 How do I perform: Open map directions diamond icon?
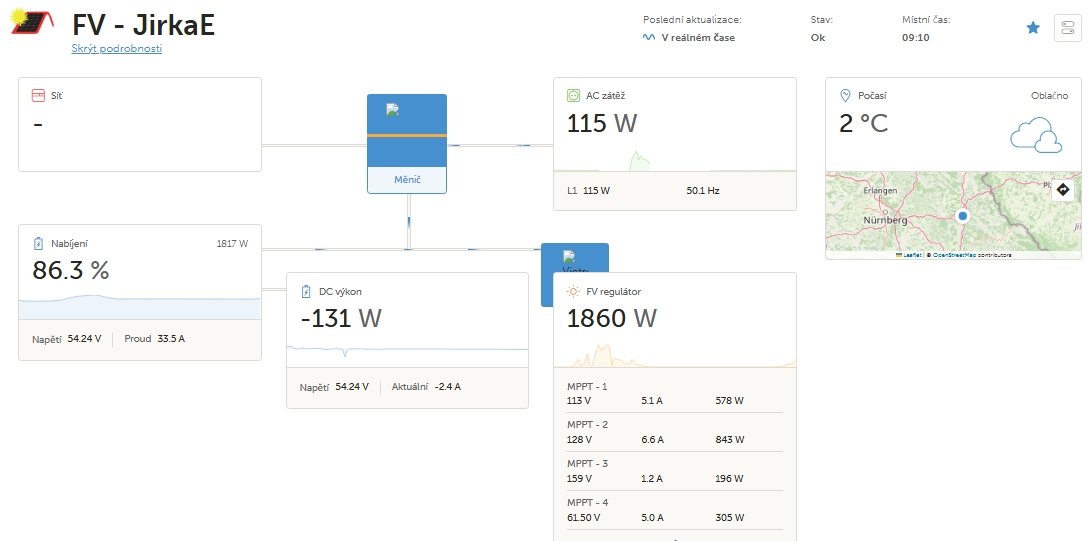click(x=1062, y=189)
